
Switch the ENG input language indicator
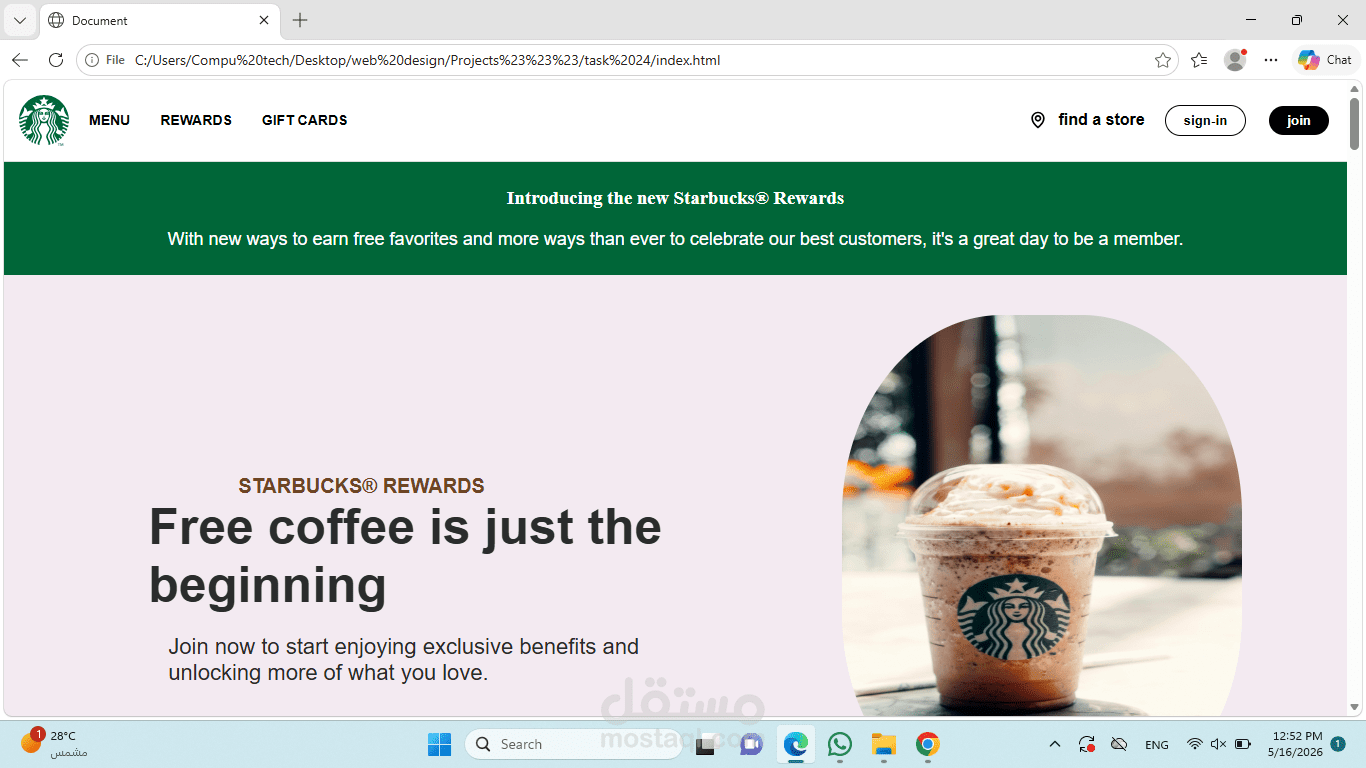pos(1157,745)
